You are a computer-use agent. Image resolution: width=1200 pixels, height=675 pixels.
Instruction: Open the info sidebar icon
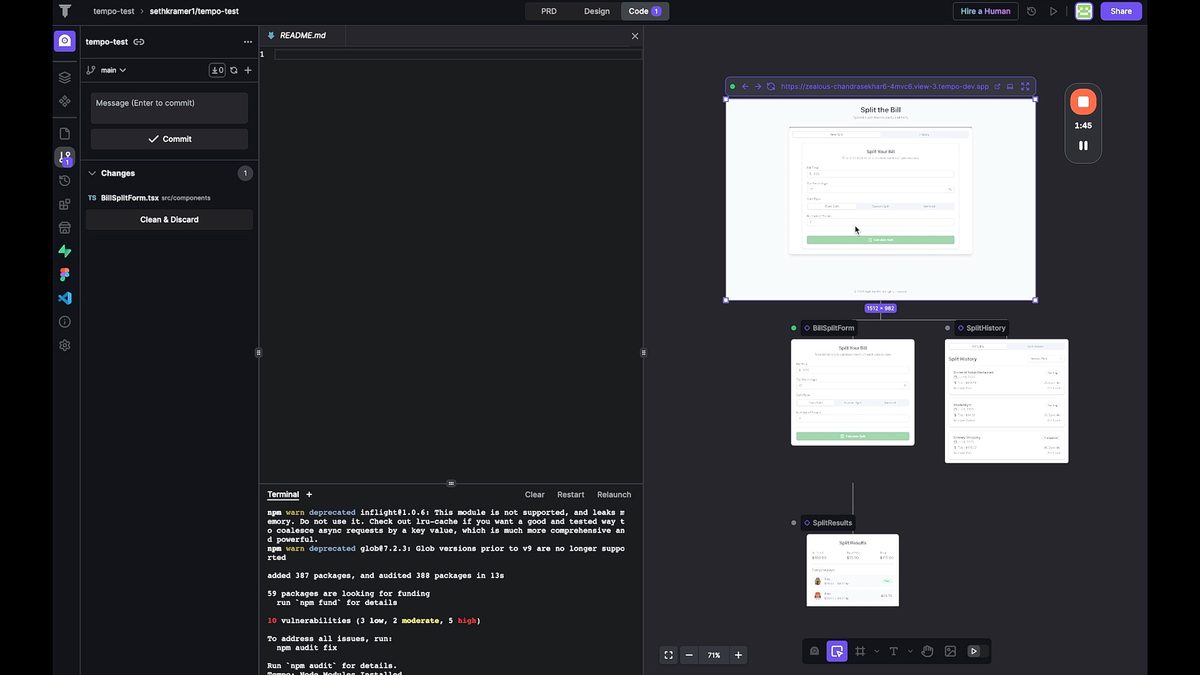coord(65,322)
